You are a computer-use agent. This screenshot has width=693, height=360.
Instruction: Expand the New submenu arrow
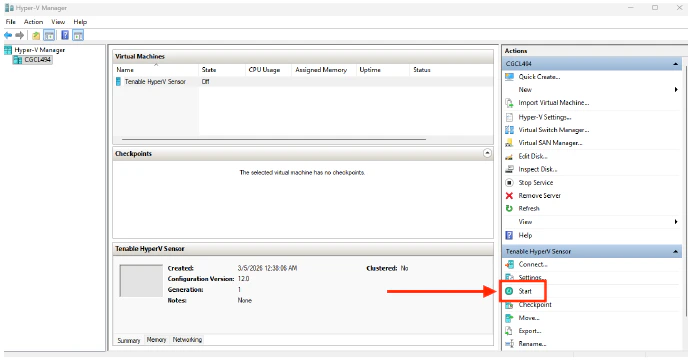(x=676, y=90)
